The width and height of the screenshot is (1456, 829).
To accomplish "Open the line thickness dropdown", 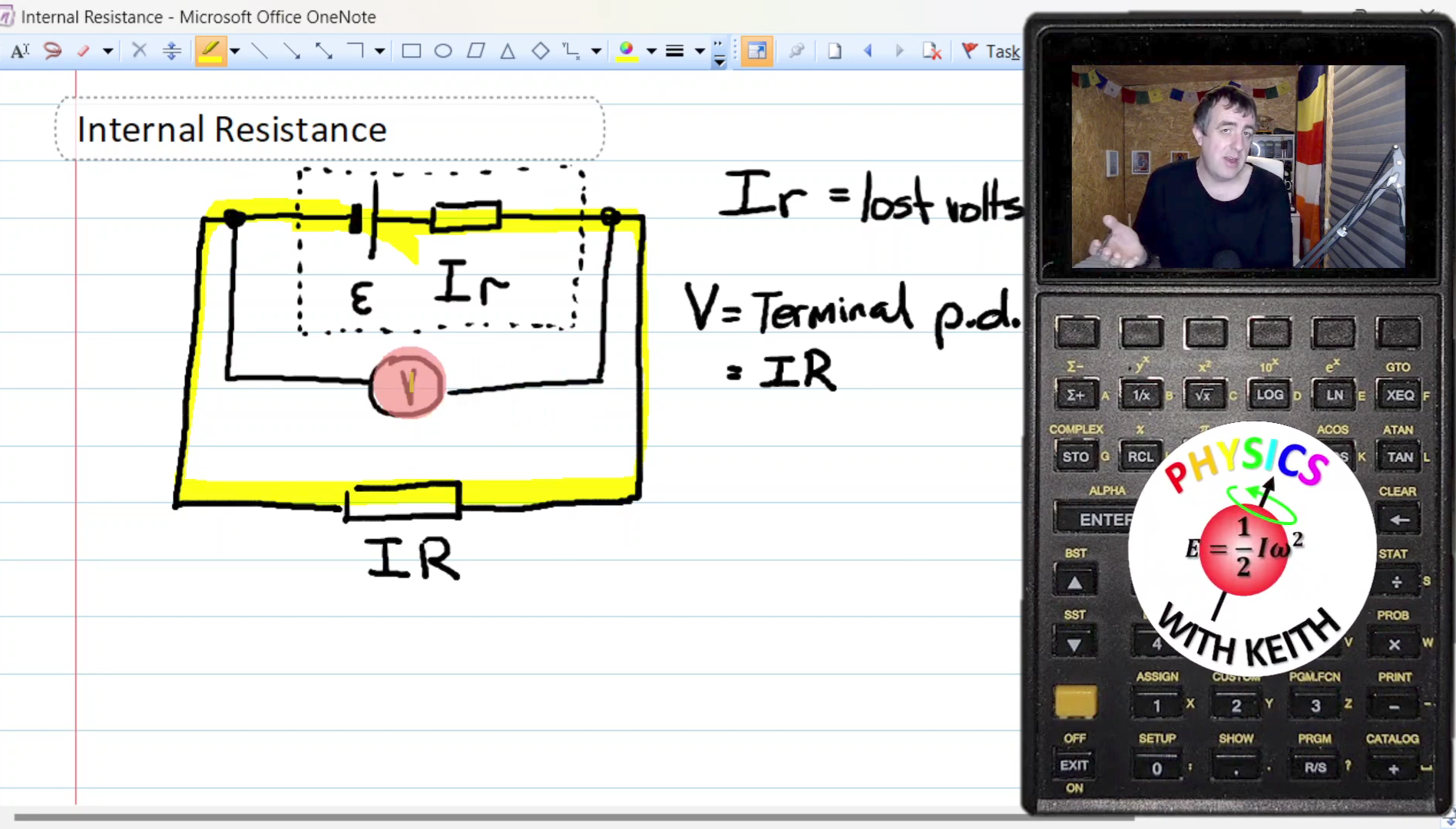I will pos(699,51).
